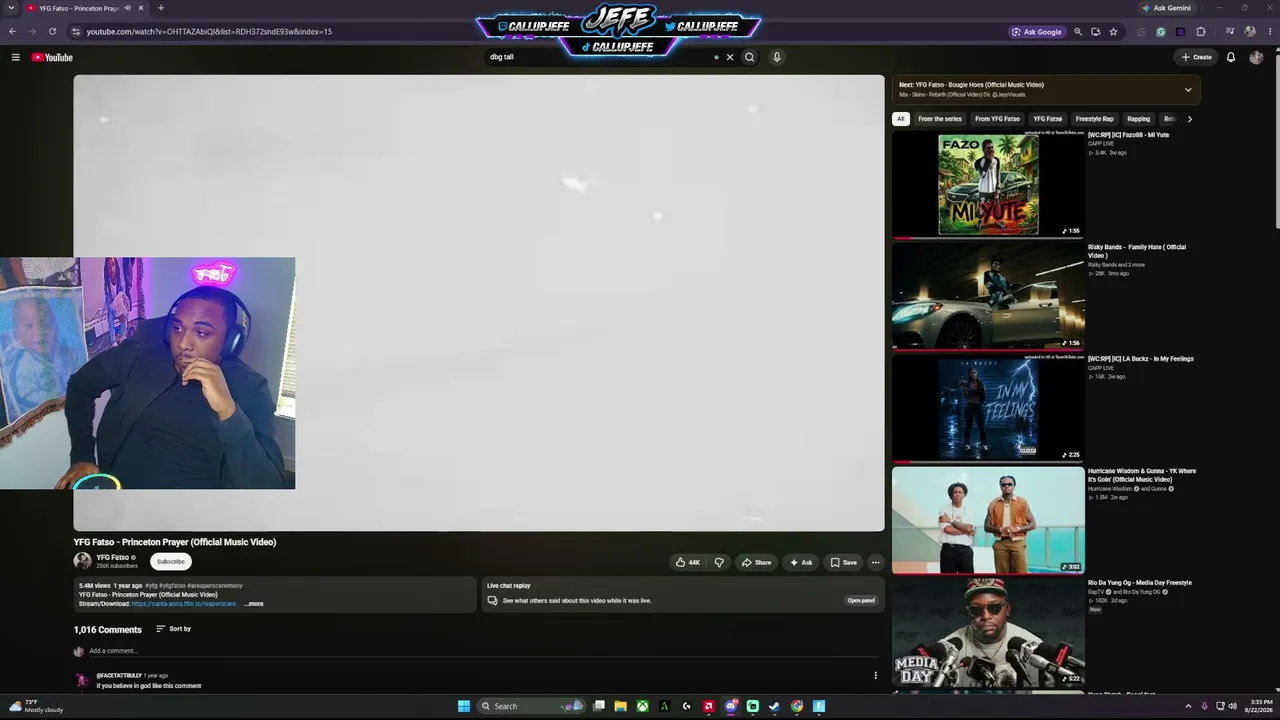Select the Rapping chip
The width and height of the screenshot is (1280, 720).
tap(1138, 119)
